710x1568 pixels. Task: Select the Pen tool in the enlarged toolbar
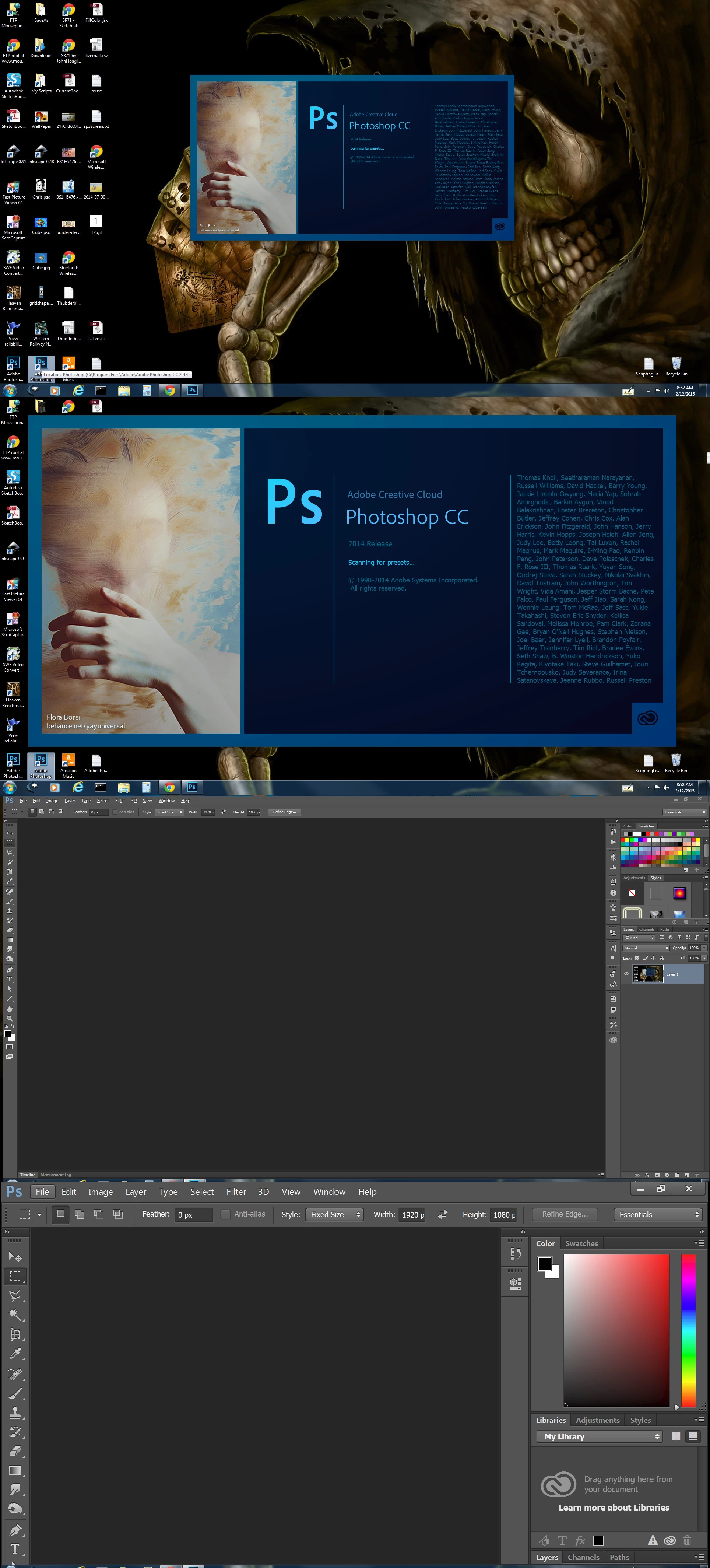[x=15, y=1530]
